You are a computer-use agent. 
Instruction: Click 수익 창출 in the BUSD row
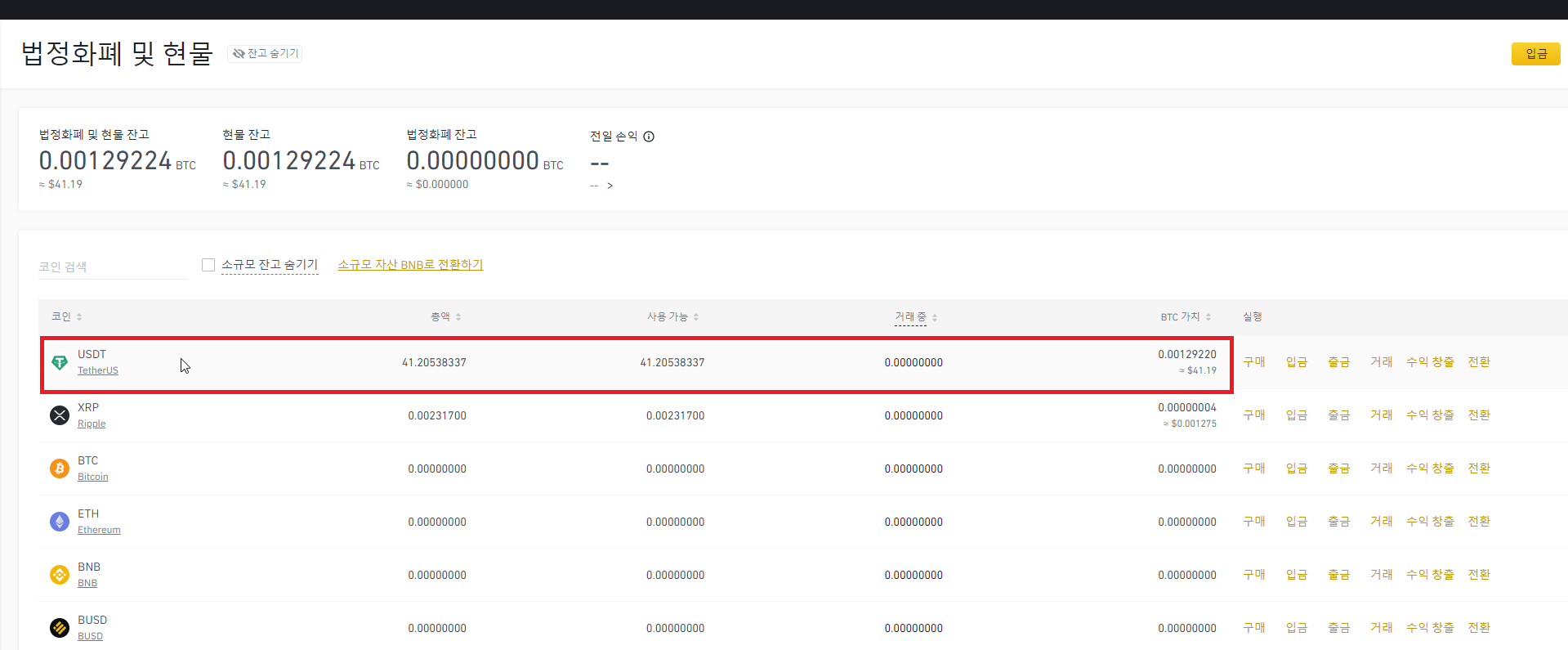tap(1430, 628)
